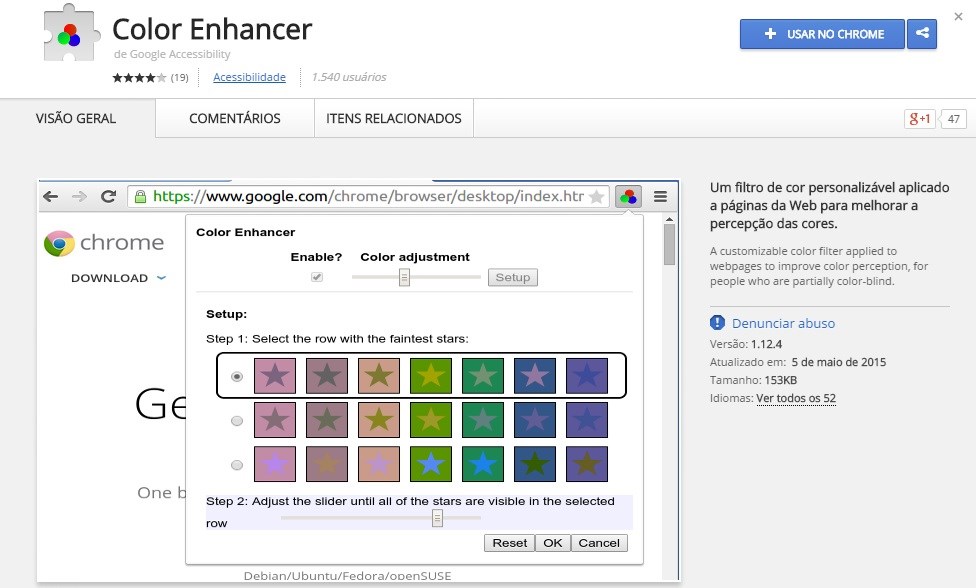The height and width of the screenshot is (588, 976).
Task: Select the third star row radio button
Action: [x=237, y=465]
